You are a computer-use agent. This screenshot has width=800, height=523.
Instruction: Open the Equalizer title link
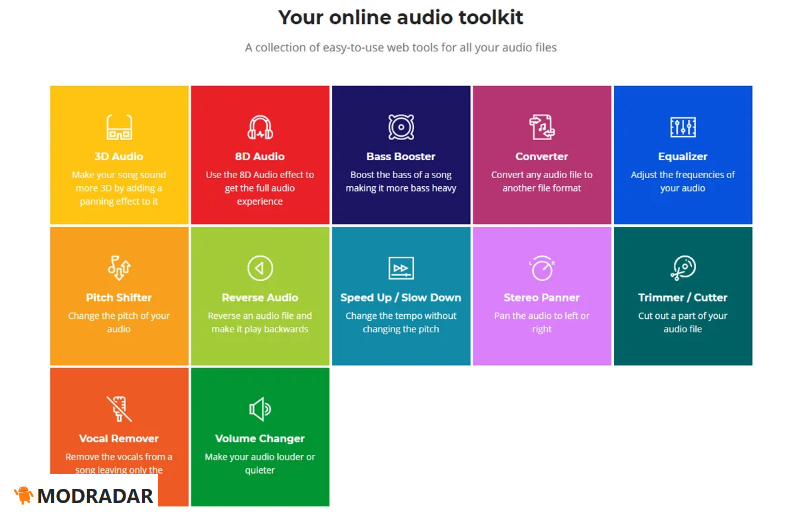(683, 157)
